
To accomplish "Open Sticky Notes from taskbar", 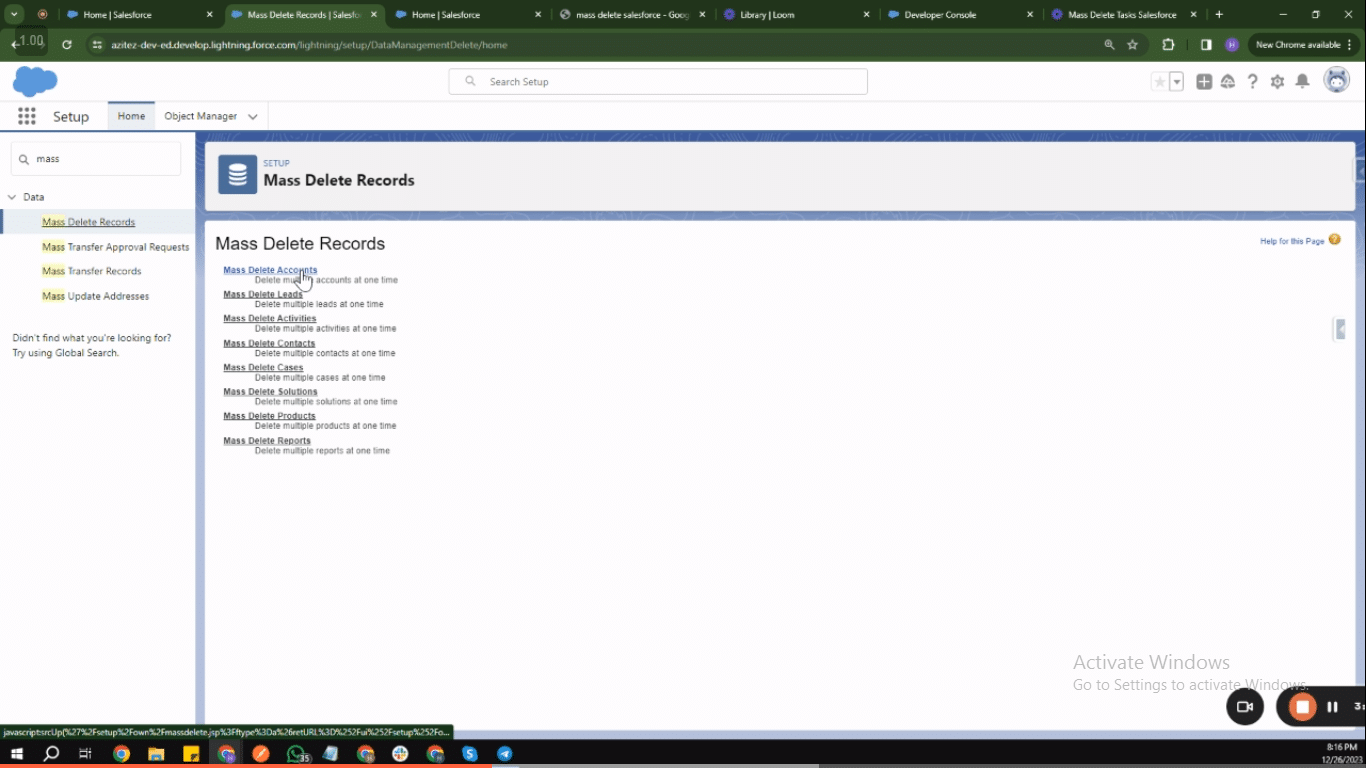I will (191, 754).
